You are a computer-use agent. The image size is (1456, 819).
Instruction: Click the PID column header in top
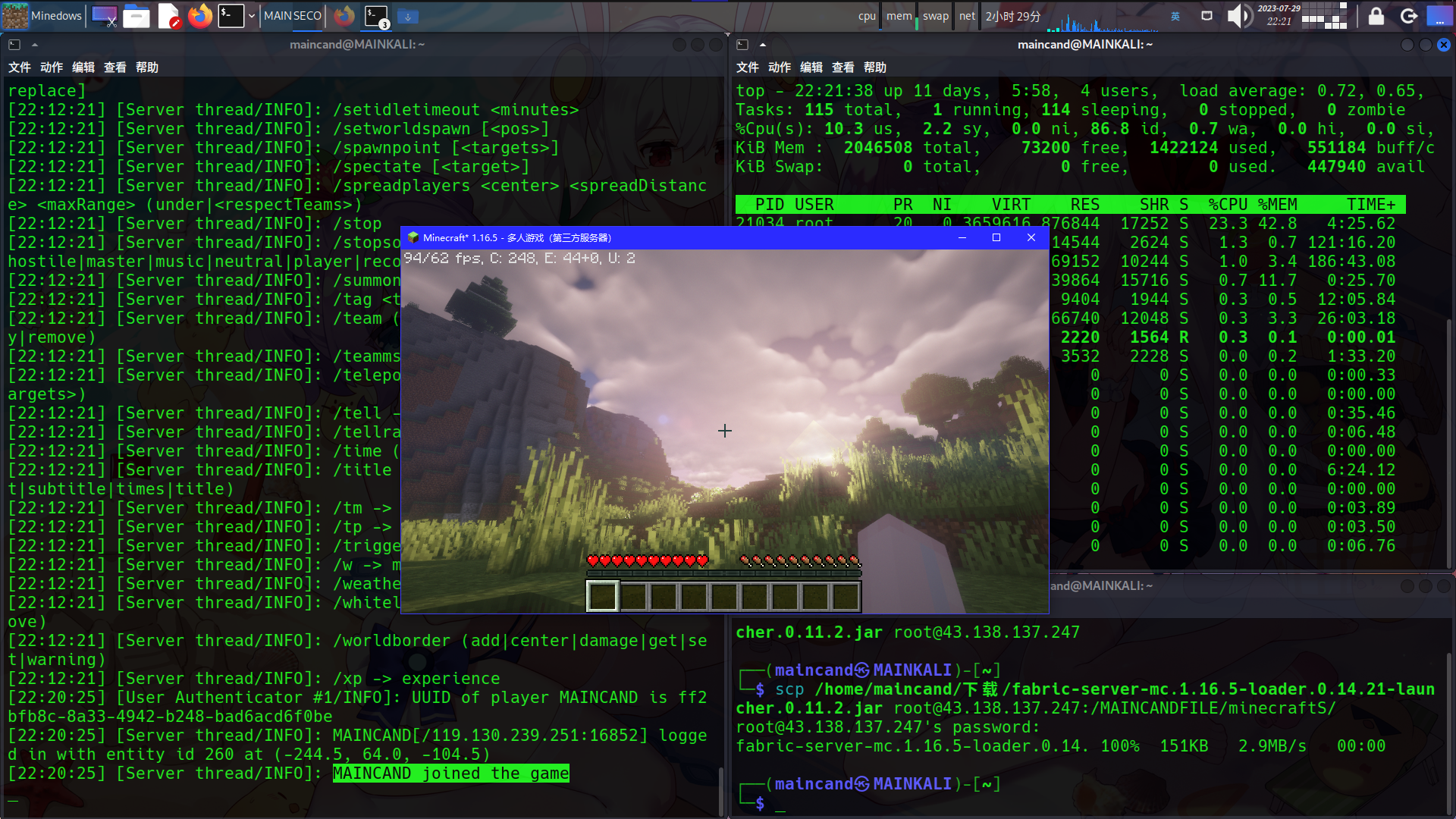pos(770,205)
